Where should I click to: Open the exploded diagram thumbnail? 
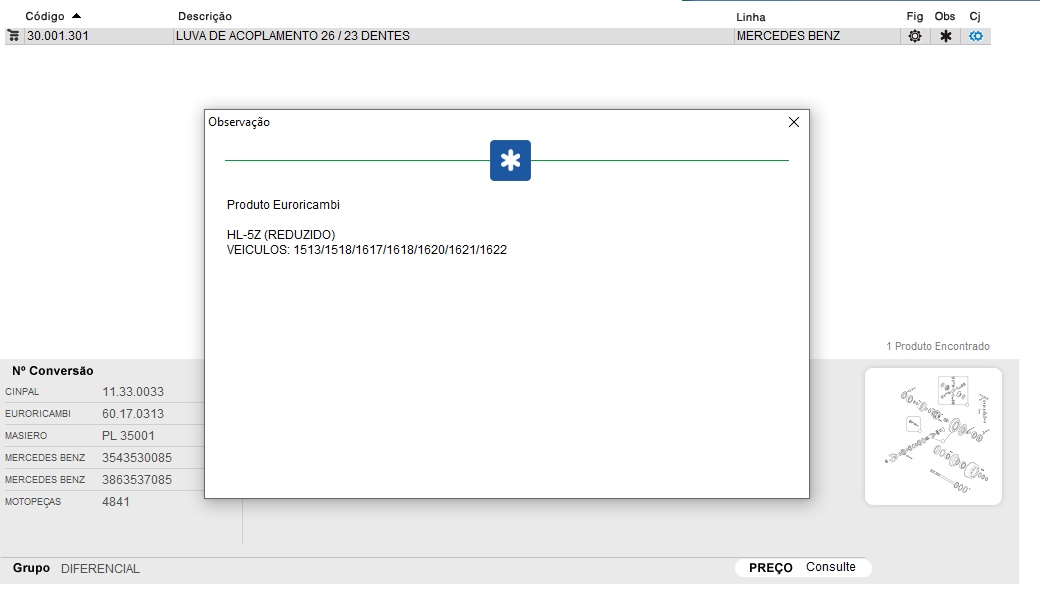click(933, 436)
